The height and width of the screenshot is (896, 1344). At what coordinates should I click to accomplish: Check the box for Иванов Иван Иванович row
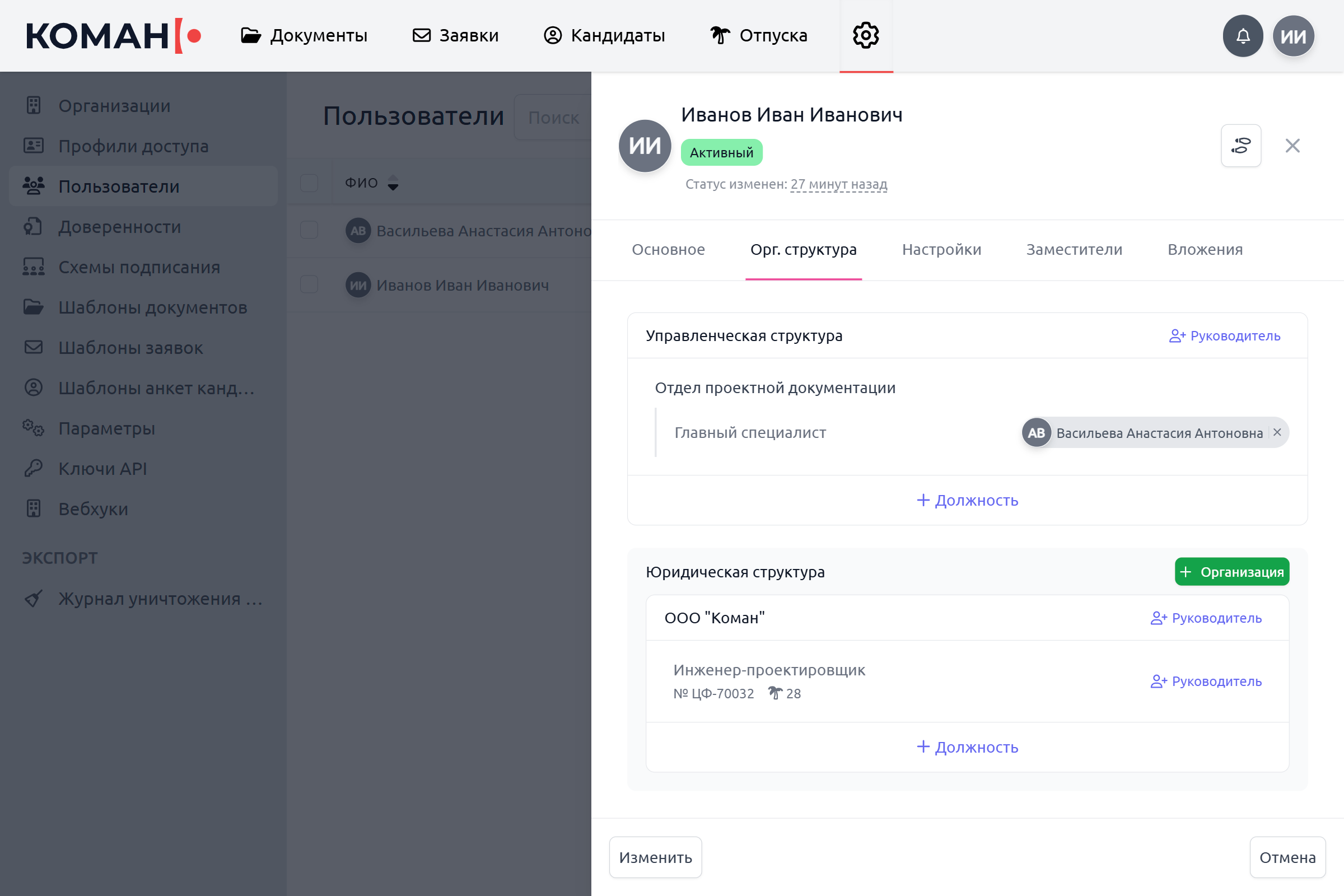[309, 284]
